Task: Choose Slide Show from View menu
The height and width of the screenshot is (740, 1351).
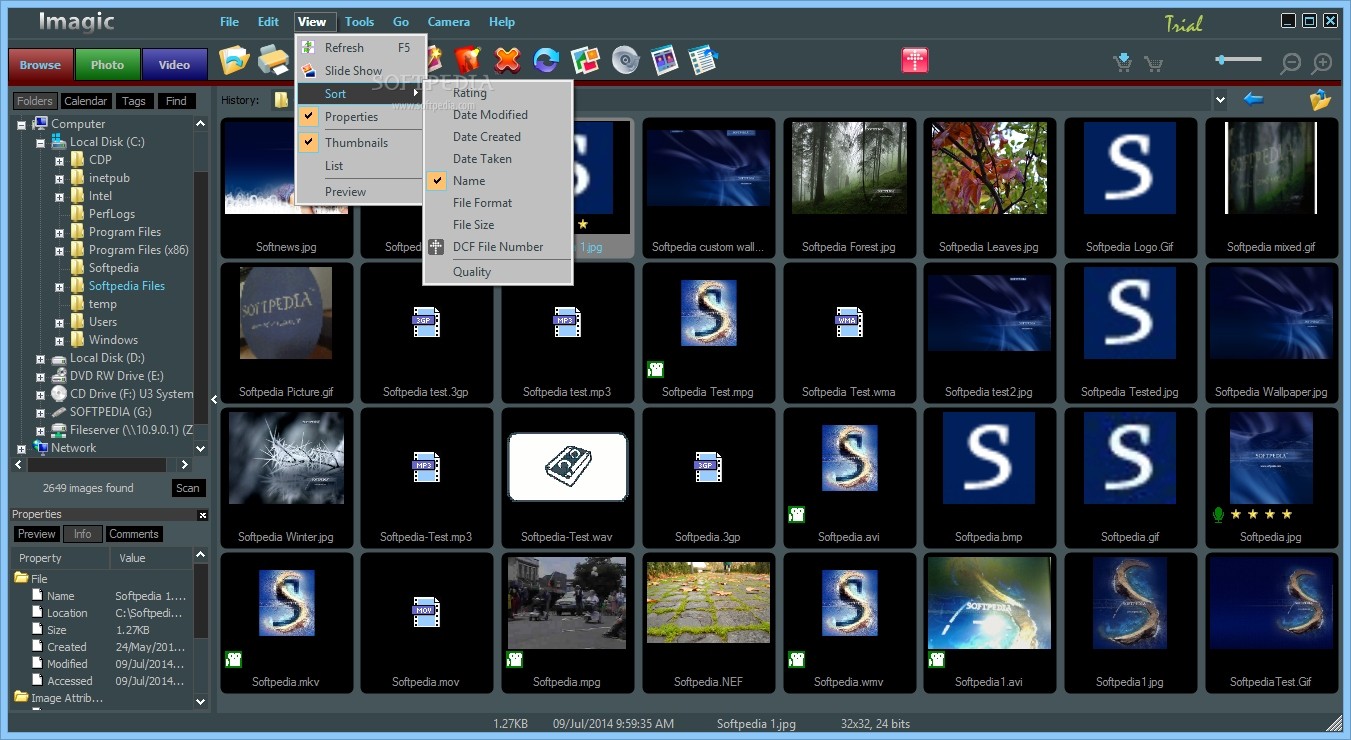Action: [361, 70]
